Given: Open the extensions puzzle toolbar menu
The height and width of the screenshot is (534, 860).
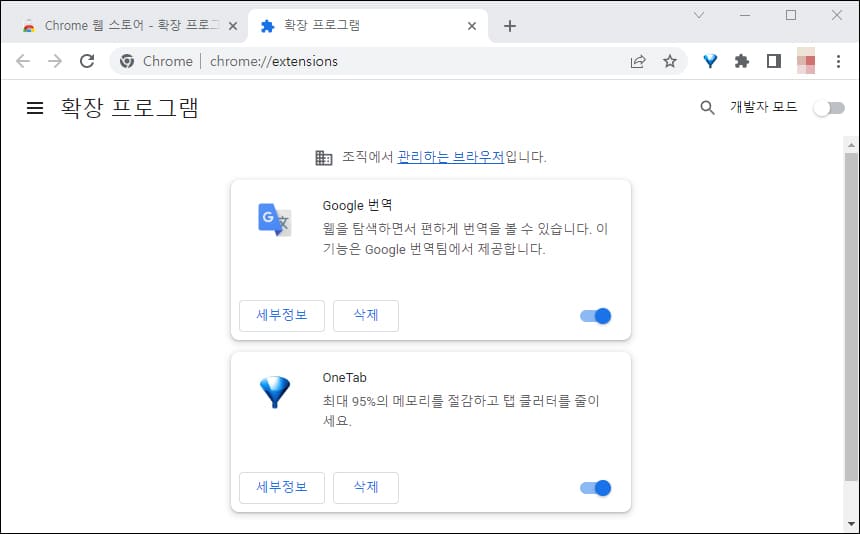Looking at the screenshot, I should [742, 61].
